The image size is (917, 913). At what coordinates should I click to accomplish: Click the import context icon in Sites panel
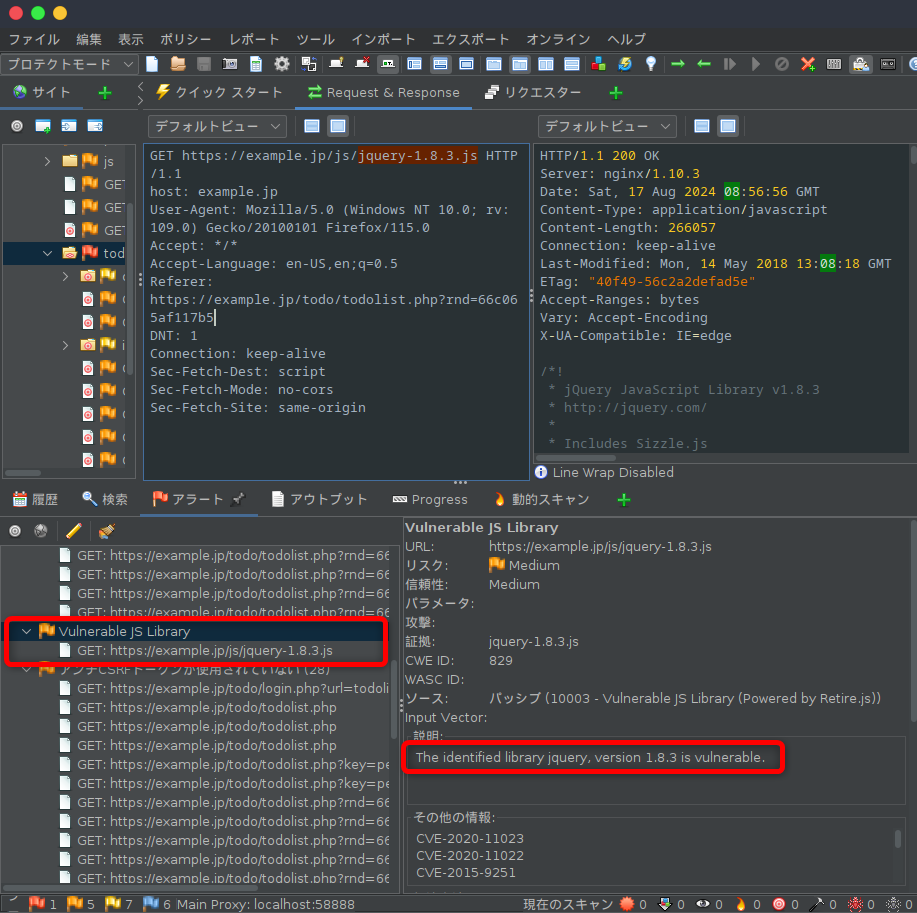pyautogui.click(x=69, y=126)
